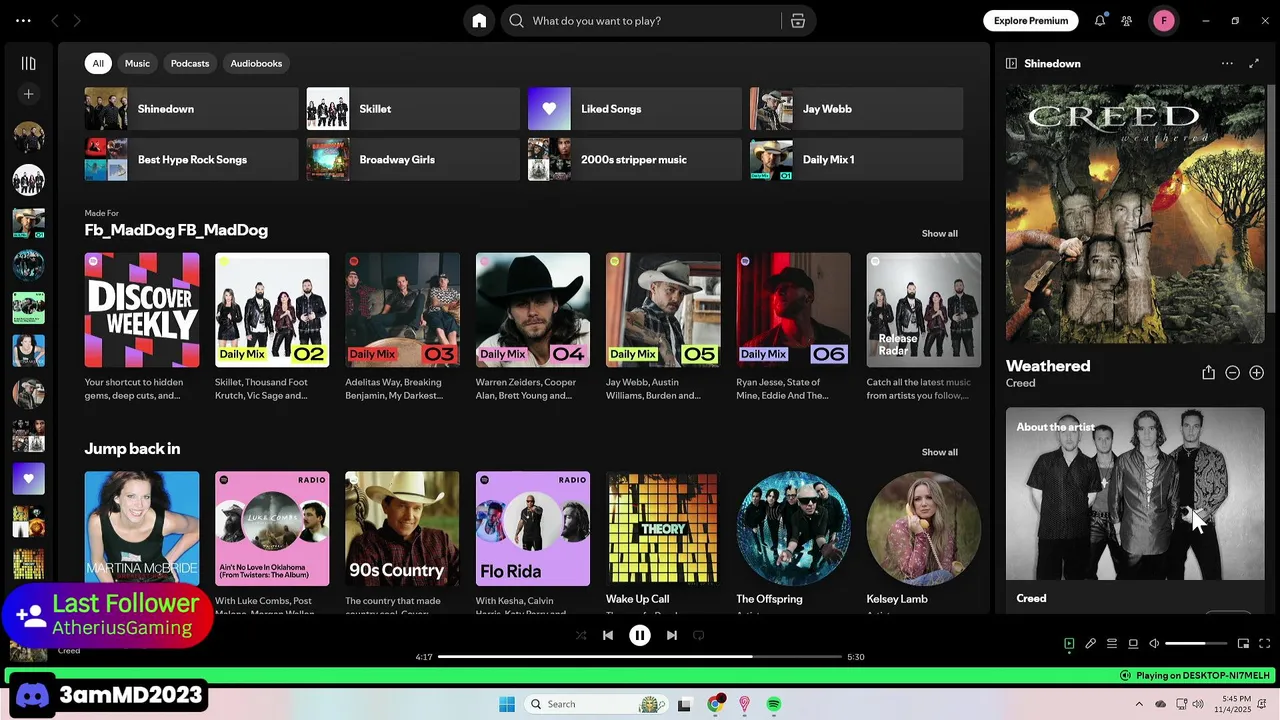Expand Now Playing view to full
The width and height of the screenshot is (1280, 720).
[x=1254, y=63]
